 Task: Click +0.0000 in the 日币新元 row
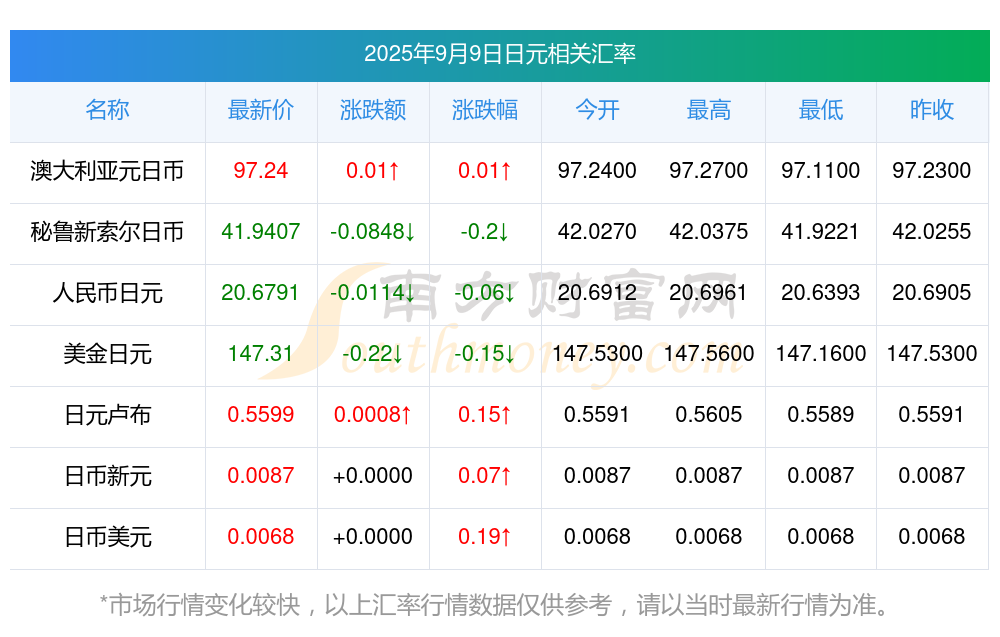(x=372, y=476)
